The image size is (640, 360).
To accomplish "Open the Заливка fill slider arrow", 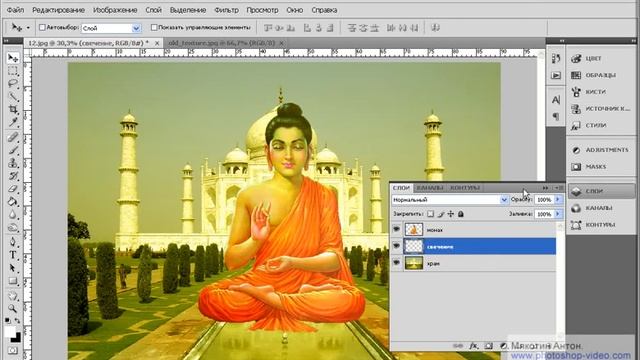I will 558,214.
